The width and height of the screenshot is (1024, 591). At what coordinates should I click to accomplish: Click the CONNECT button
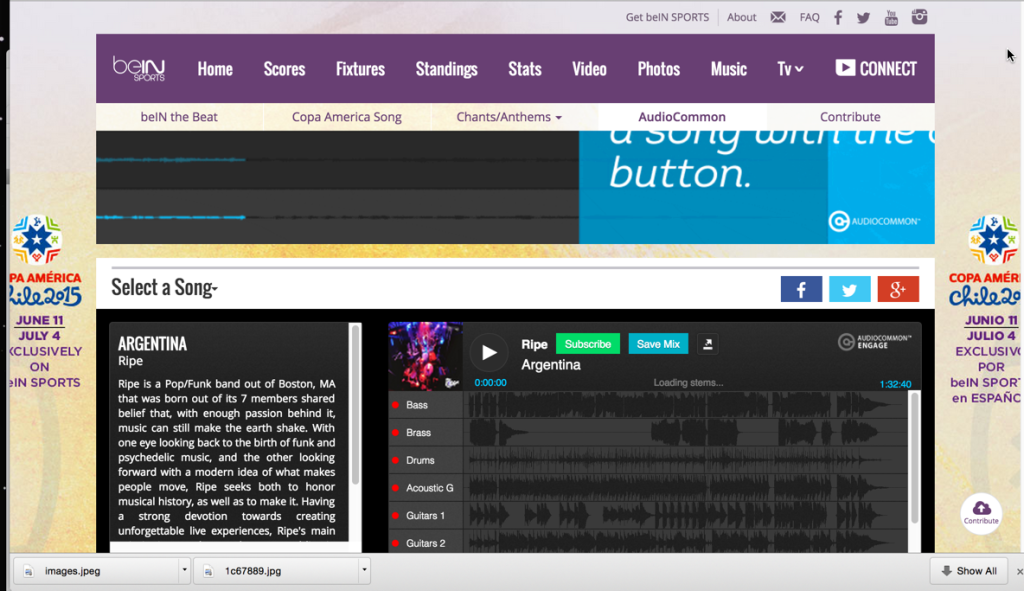876,69
